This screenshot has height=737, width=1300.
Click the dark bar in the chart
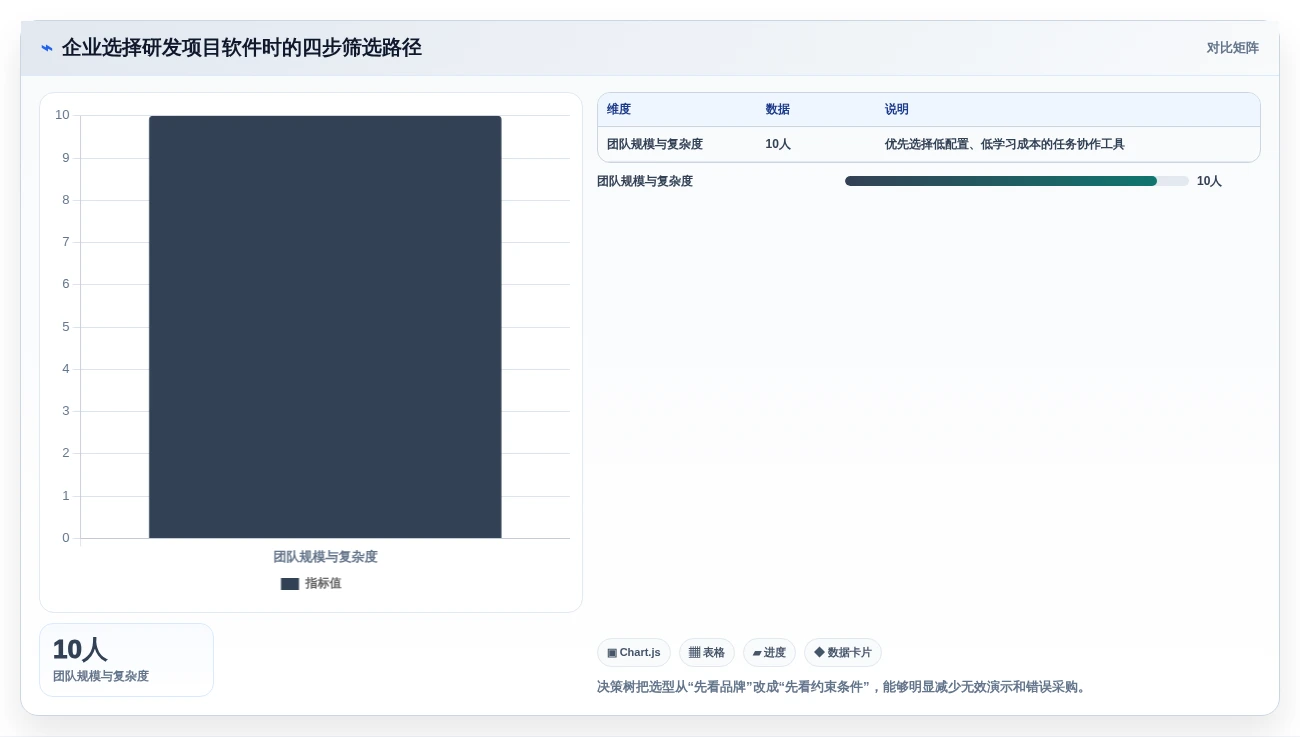tap(325, 327)
